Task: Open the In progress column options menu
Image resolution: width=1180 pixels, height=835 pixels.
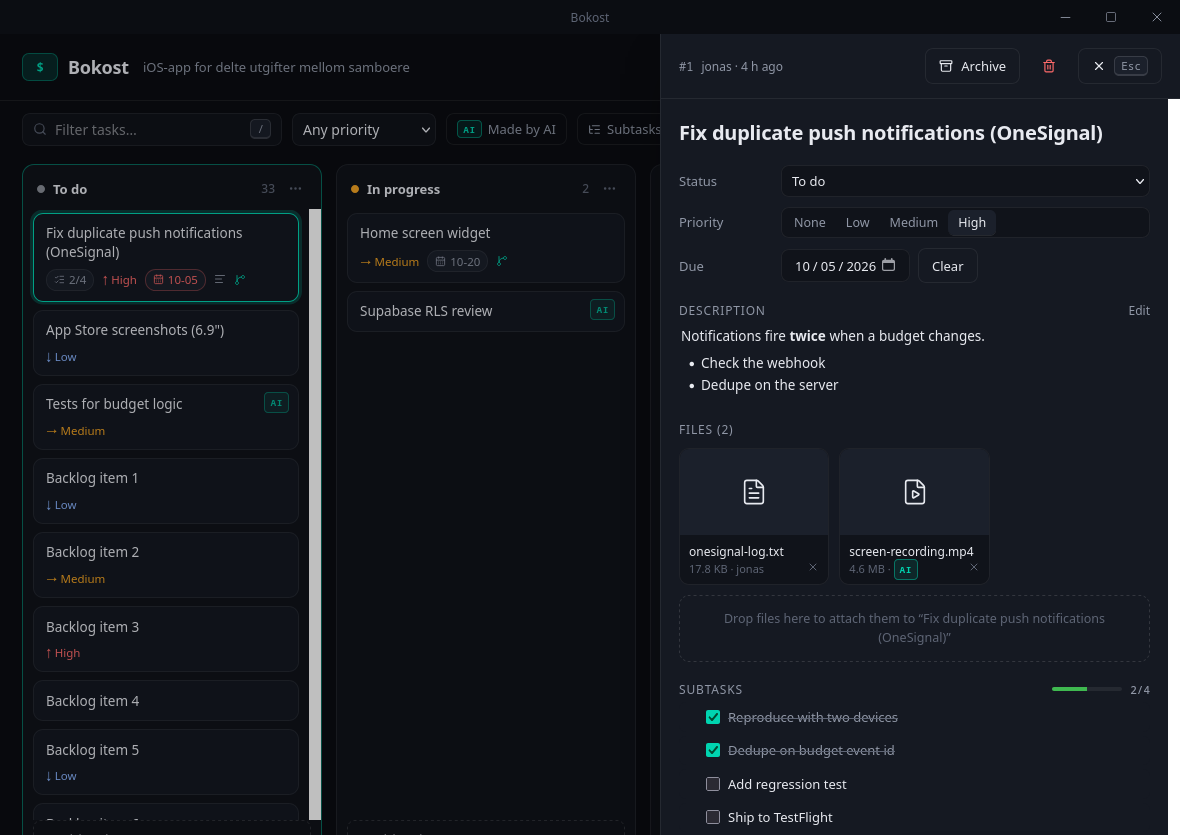Action: coord(610,189)
